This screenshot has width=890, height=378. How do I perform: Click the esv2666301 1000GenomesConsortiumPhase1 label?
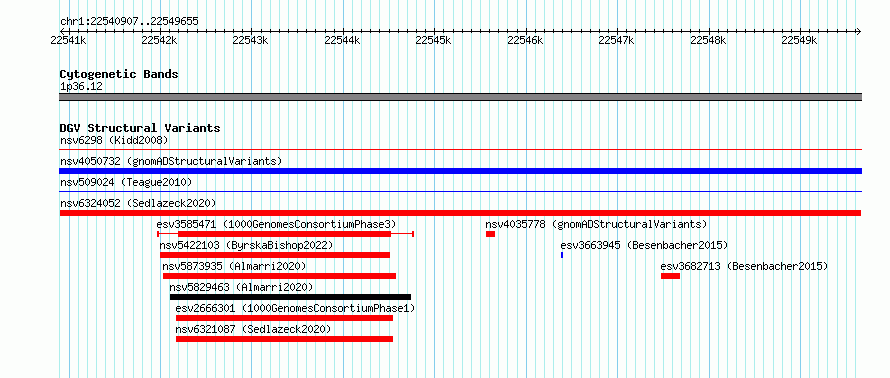click(x=295, y=308)
